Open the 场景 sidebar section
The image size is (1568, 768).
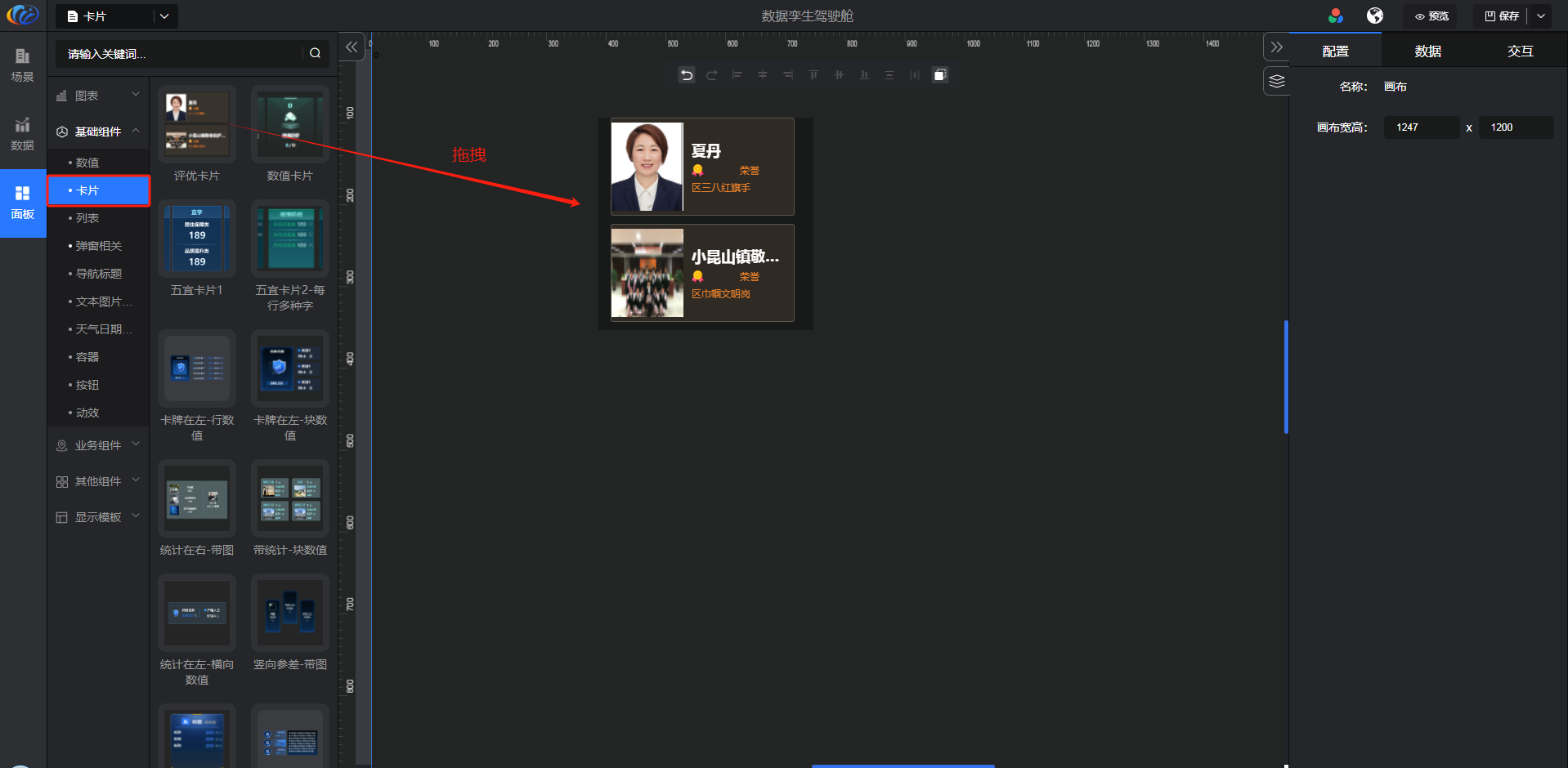tap(22, 65)
